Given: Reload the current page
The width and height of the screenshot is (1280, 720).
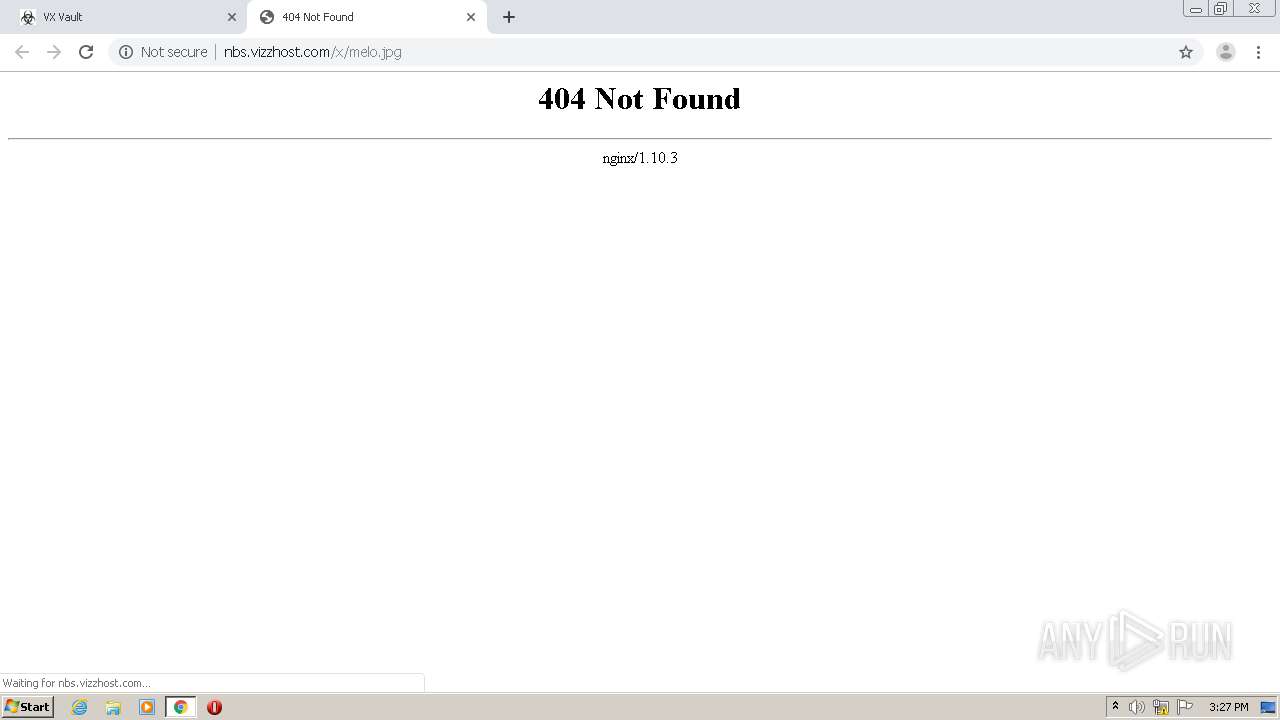Looking at the screenshot, I should click(86, 52).
